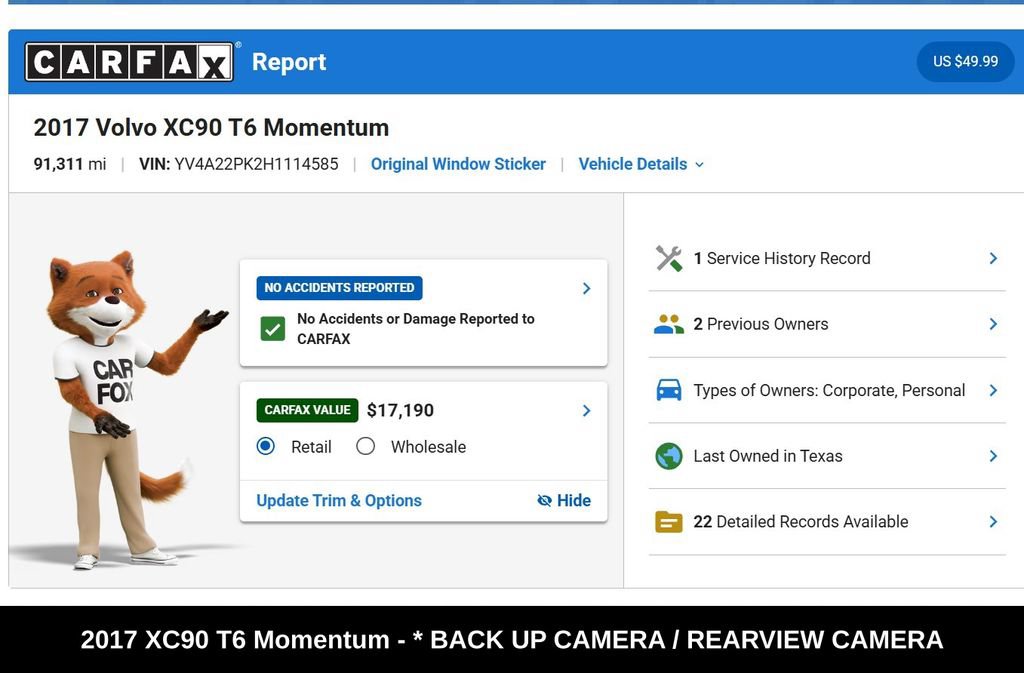
Task: Click the yellow folder detailed records icon
Action: pyautogui.click(x=669, y=522)
